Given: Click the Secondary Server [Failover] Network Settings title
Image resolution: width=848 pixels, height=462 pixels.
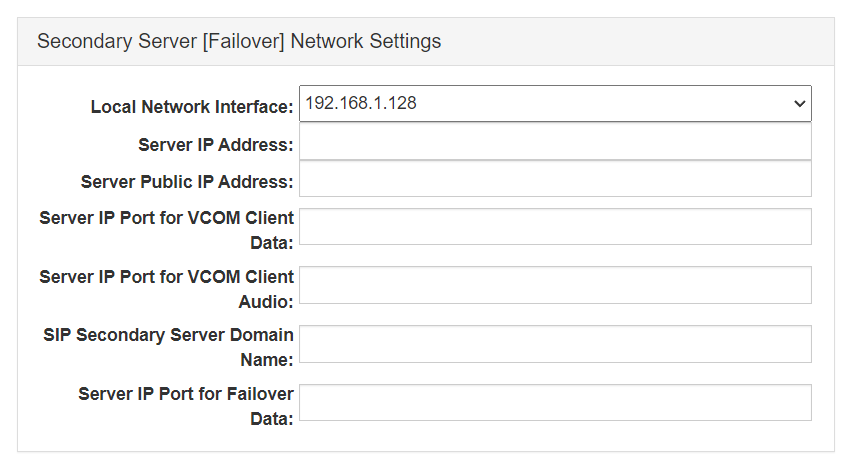Looking at the screenshot, I should click(239, 42).
